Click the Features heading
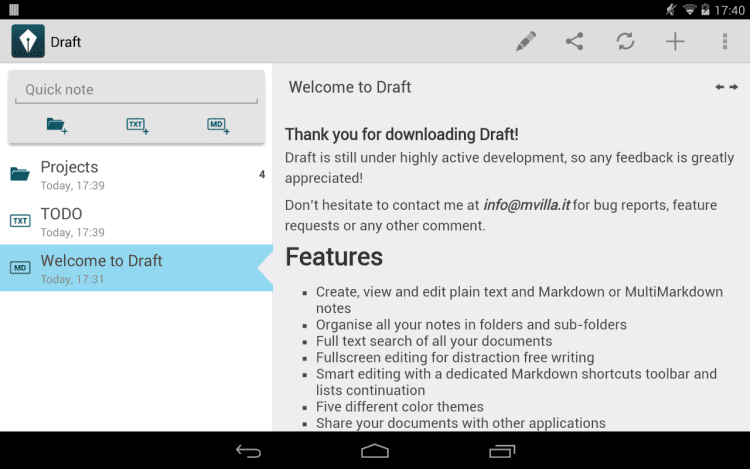 pos(334,257)
